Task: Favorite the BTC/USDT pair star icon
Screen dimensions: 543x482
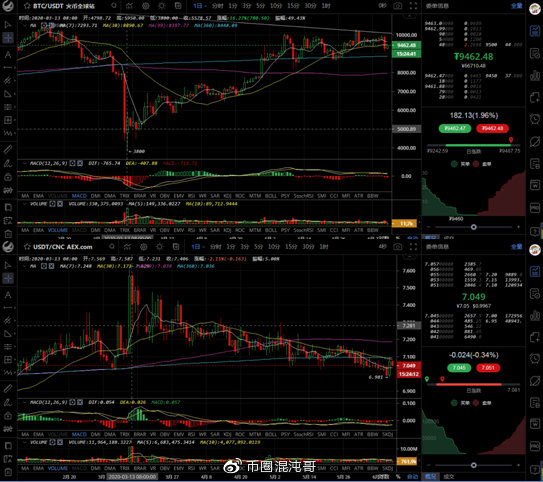Action: pyautogui.click(x=27, y=6)
